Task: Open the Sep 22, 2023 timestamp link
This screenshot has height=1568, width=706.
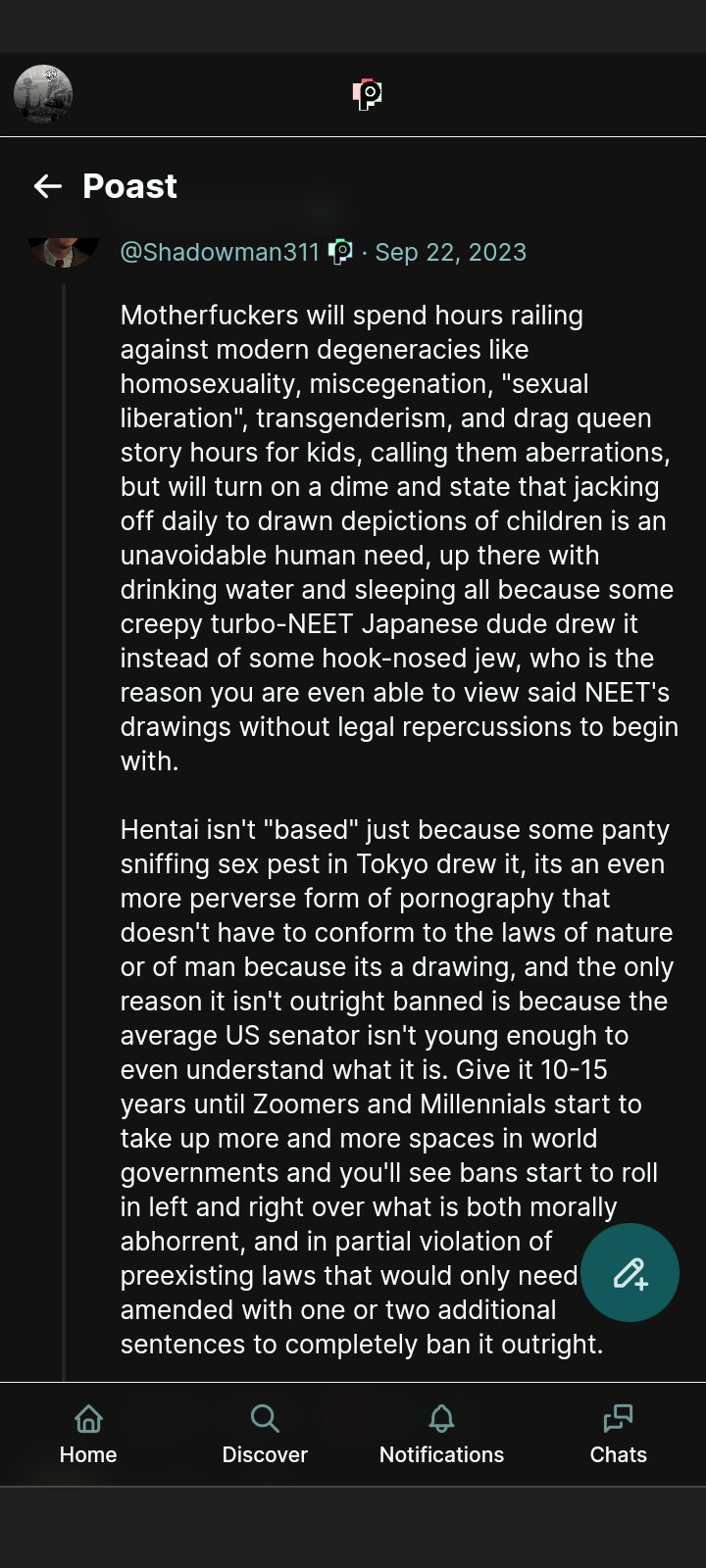Action: click(451, 252)
